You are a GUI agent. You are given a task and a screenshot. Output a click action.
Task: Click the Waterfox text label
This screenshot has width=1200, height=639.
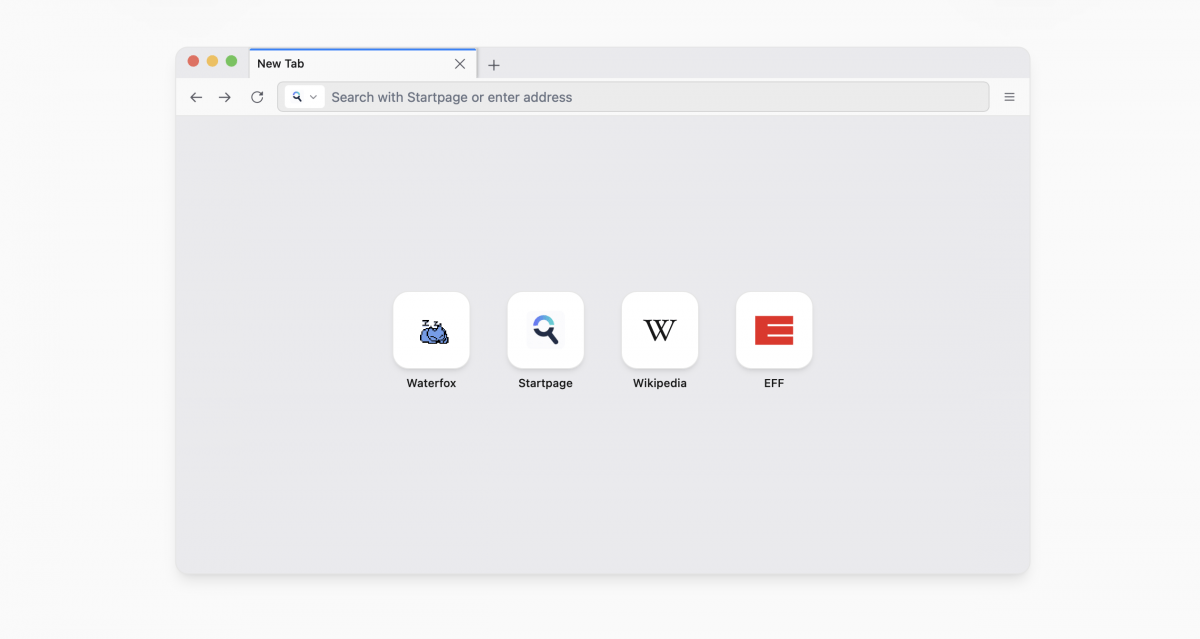coord(431,383)
